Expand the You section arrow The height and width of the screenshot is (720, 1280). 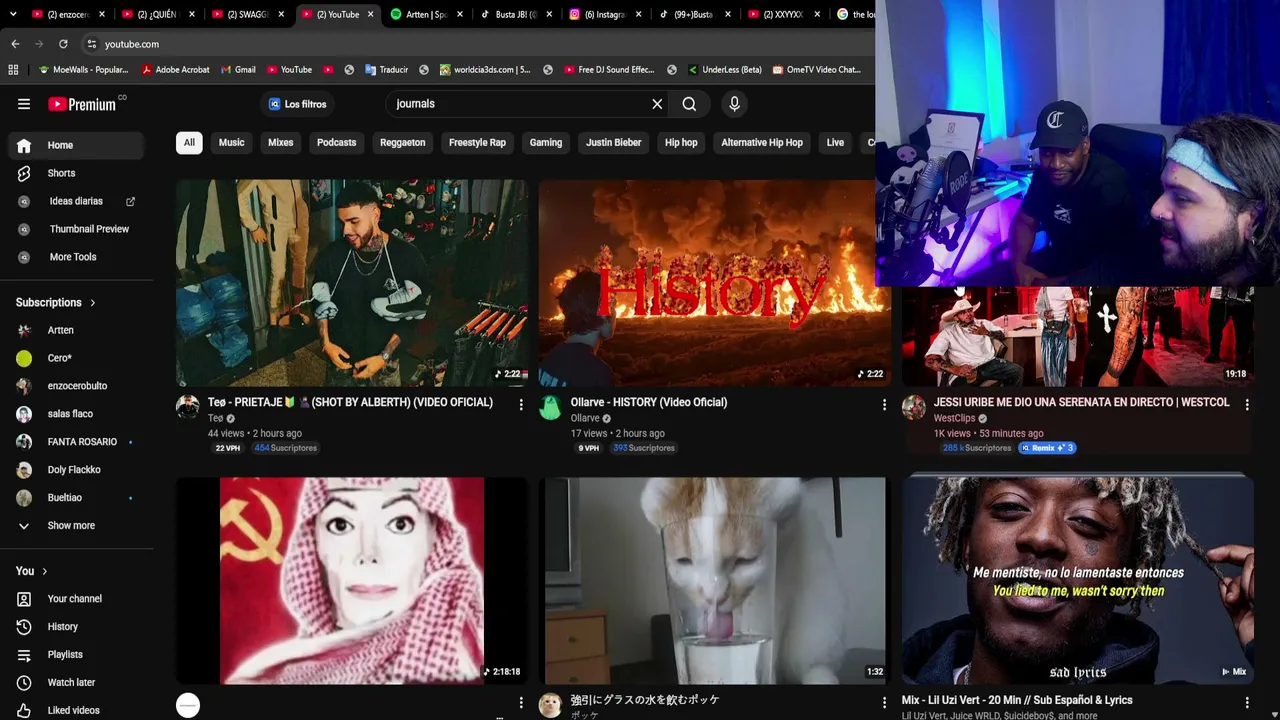(44, 571)
